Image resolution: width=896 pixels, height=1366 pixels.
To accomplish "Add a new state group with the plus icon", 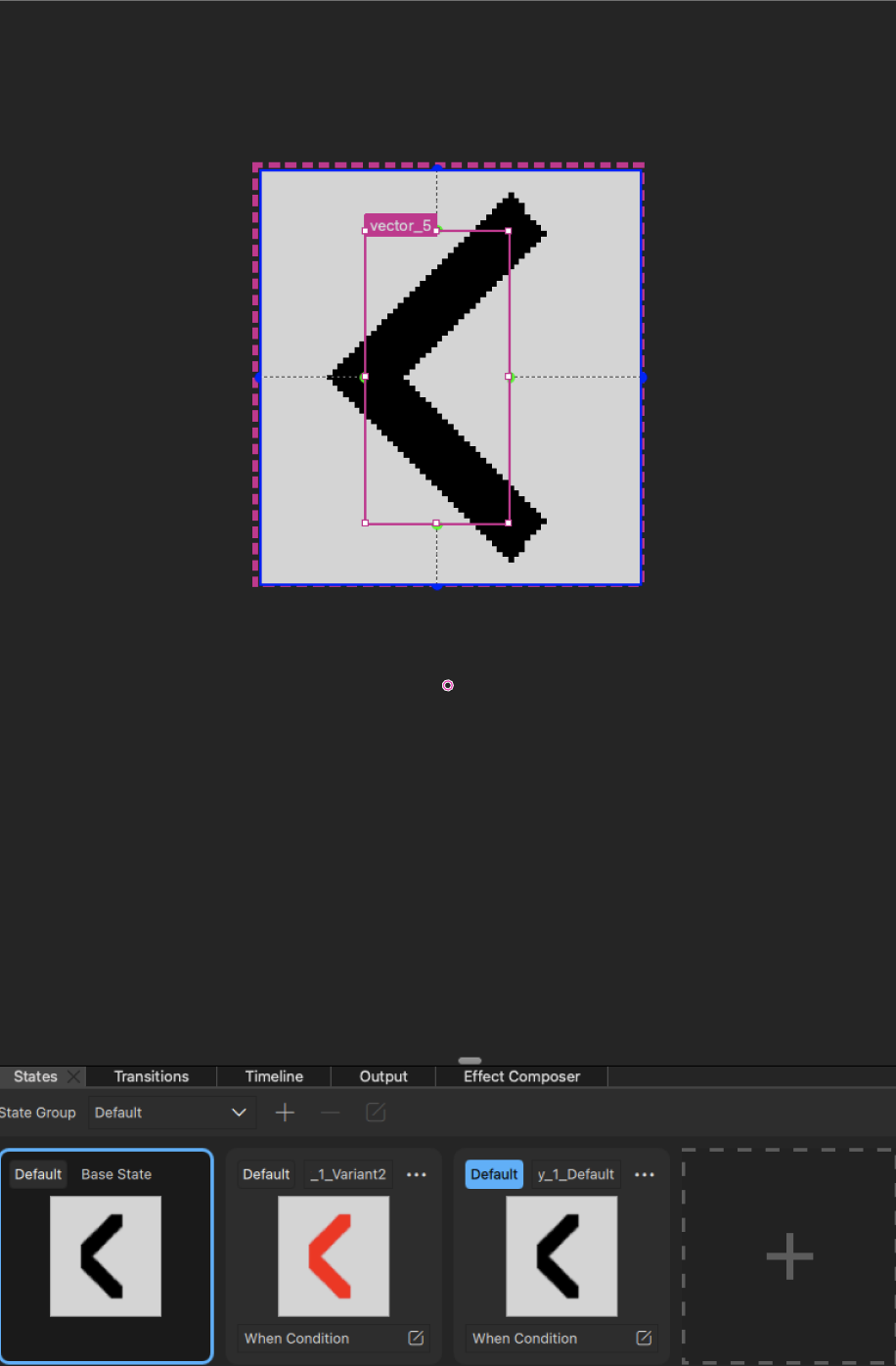I will [x=285, y=1113].
